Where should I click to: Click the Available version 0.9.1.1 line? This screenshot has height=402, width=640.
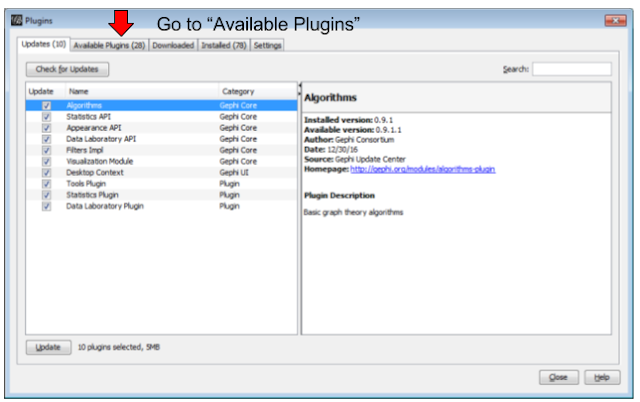tap(353, 130)
